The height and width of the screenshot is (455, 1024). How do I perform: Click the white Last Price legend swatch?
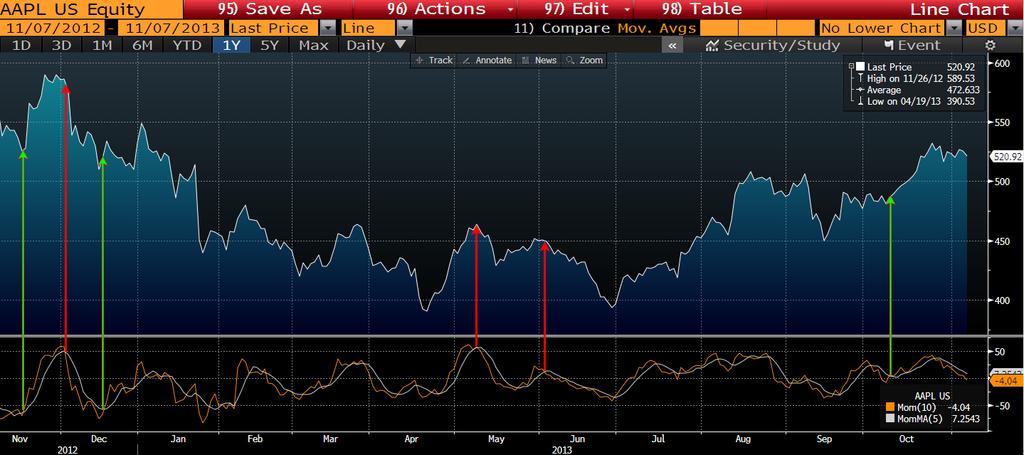click(861, 67)
